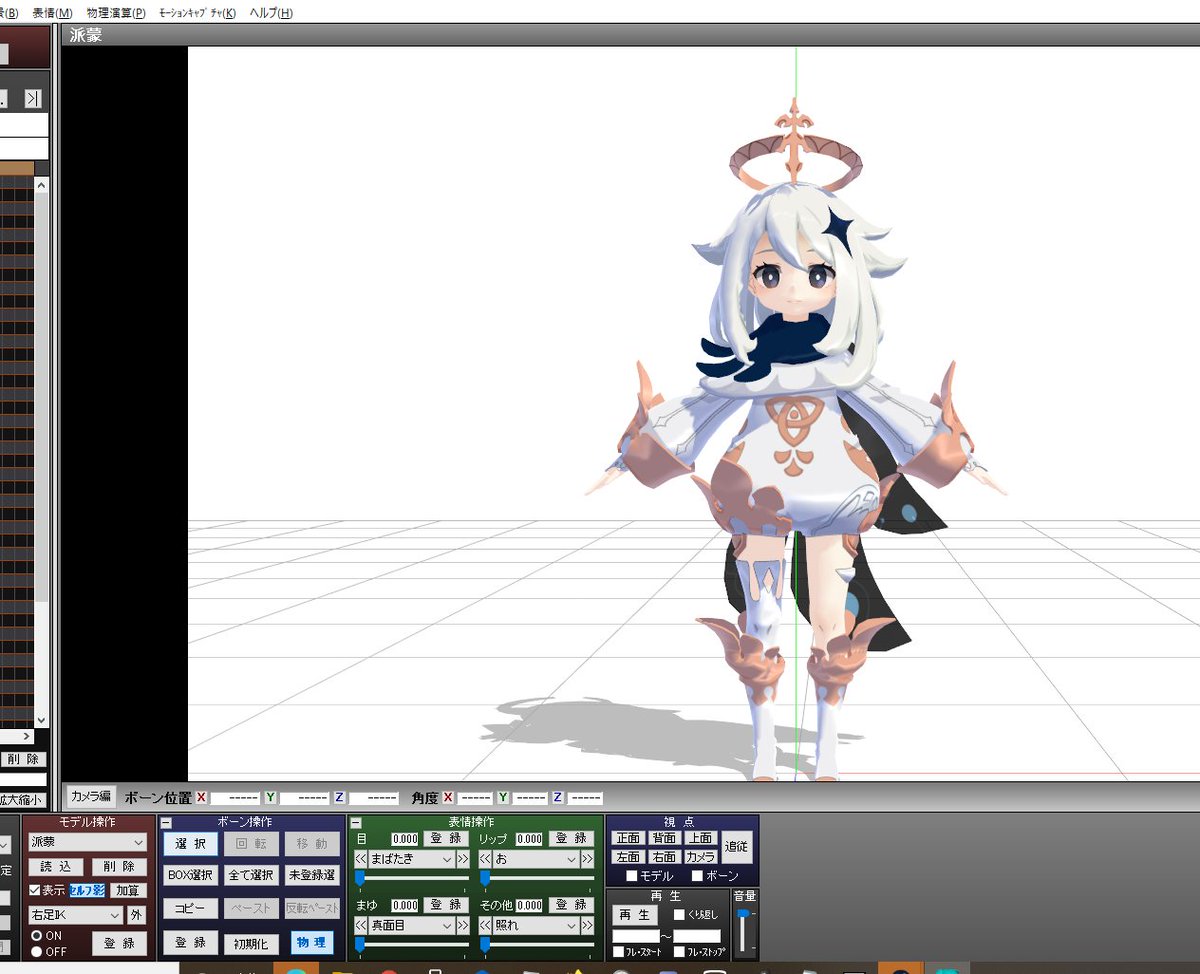Toggle 表示 model display checkbox
1200x974 pixels.
pos(34,890)
